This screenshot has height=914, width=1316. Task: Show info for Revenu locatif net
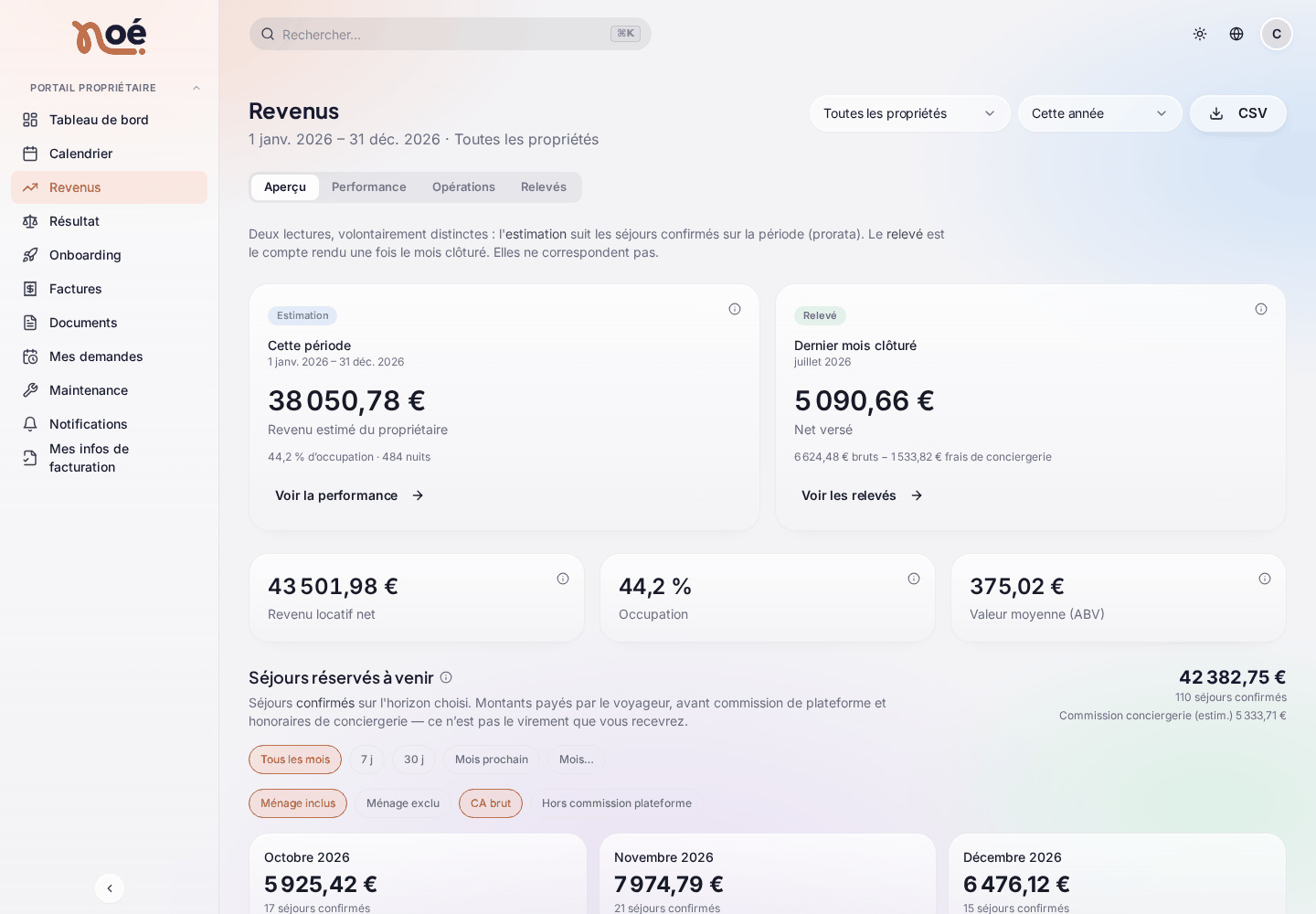pos(563,579)
